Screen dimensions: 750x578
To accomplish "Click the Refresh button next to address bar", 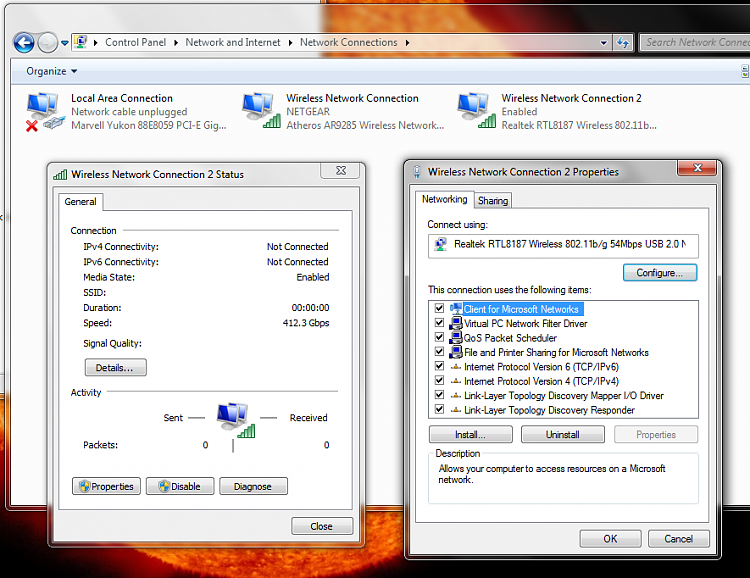I will pos(623,43).
